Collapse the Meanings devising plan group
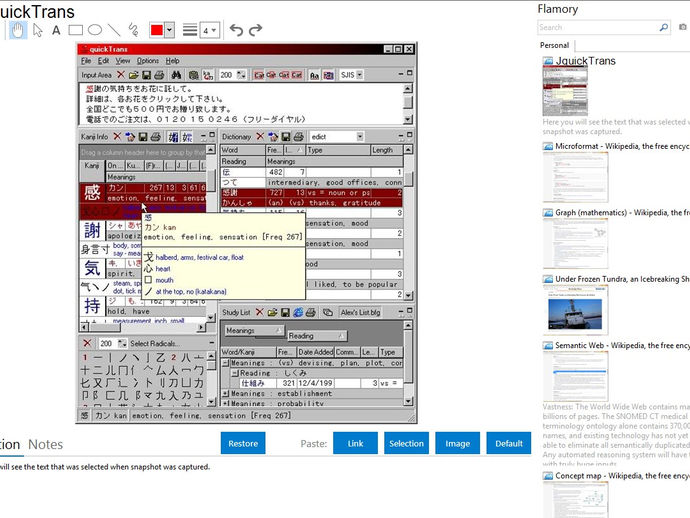Screen dimensions: 690x518 226,363
